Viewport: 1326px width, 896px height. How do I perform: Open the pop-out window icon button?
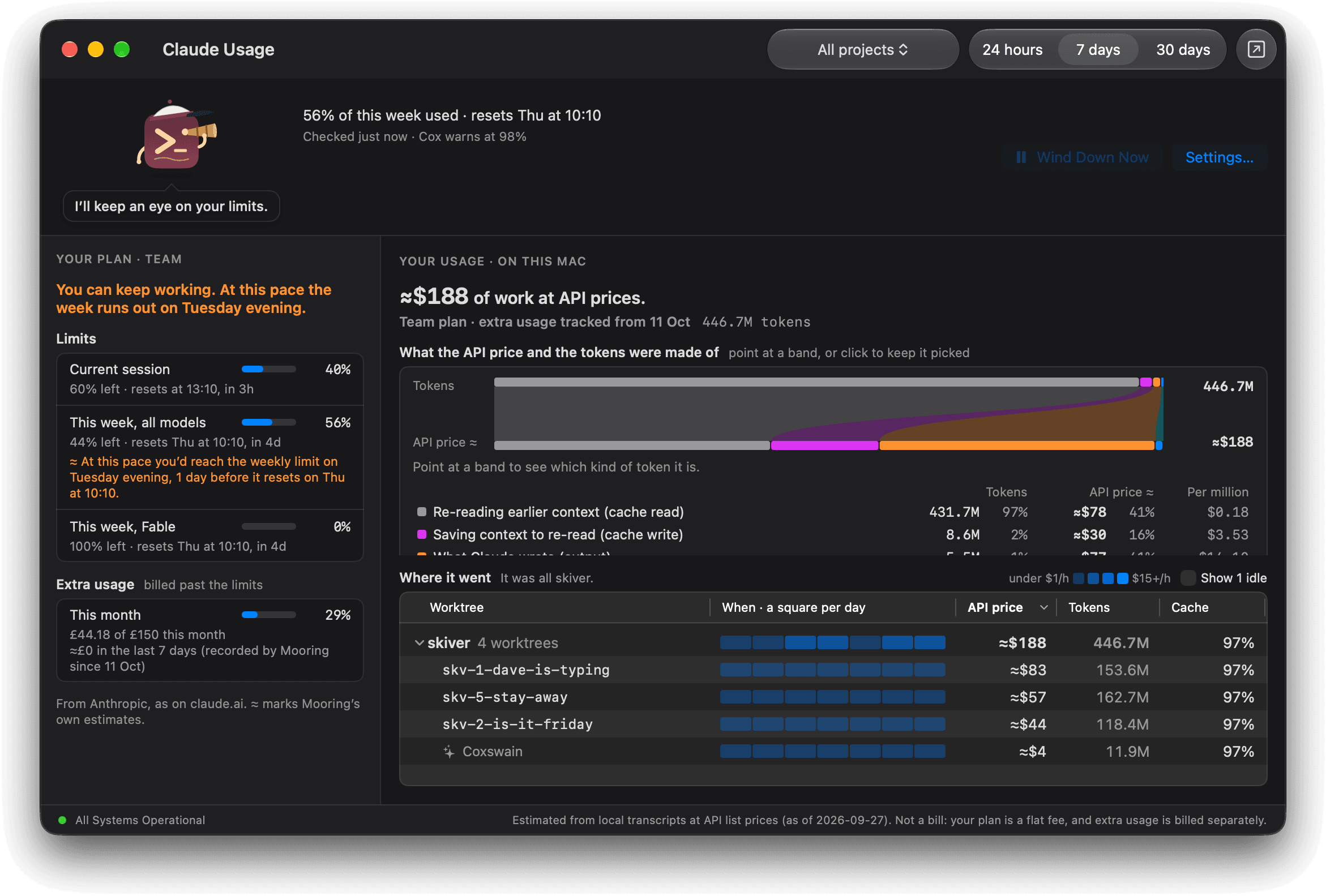1255,50
